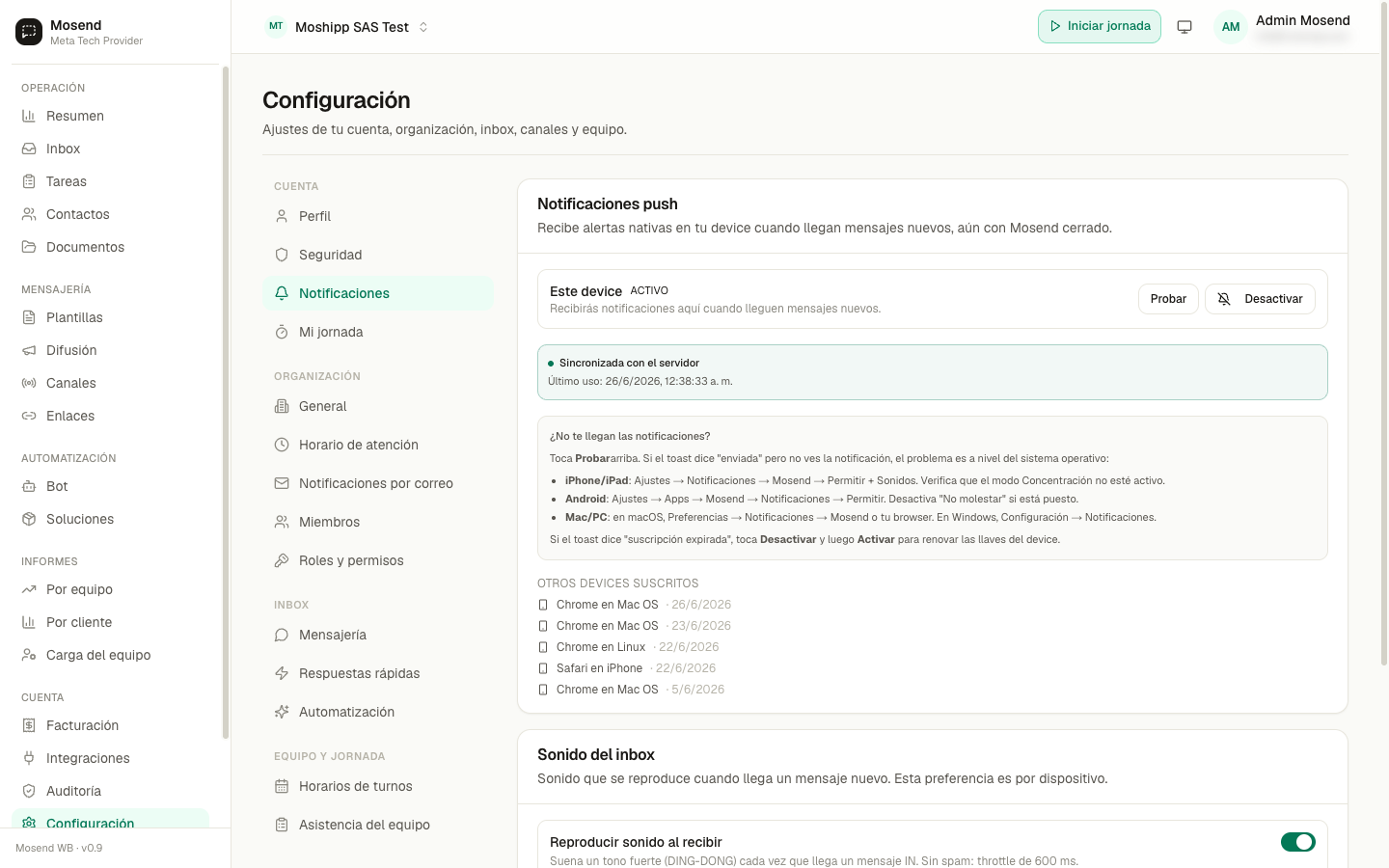
Task: Click the Contactos people icon
Action: point(29,214)
